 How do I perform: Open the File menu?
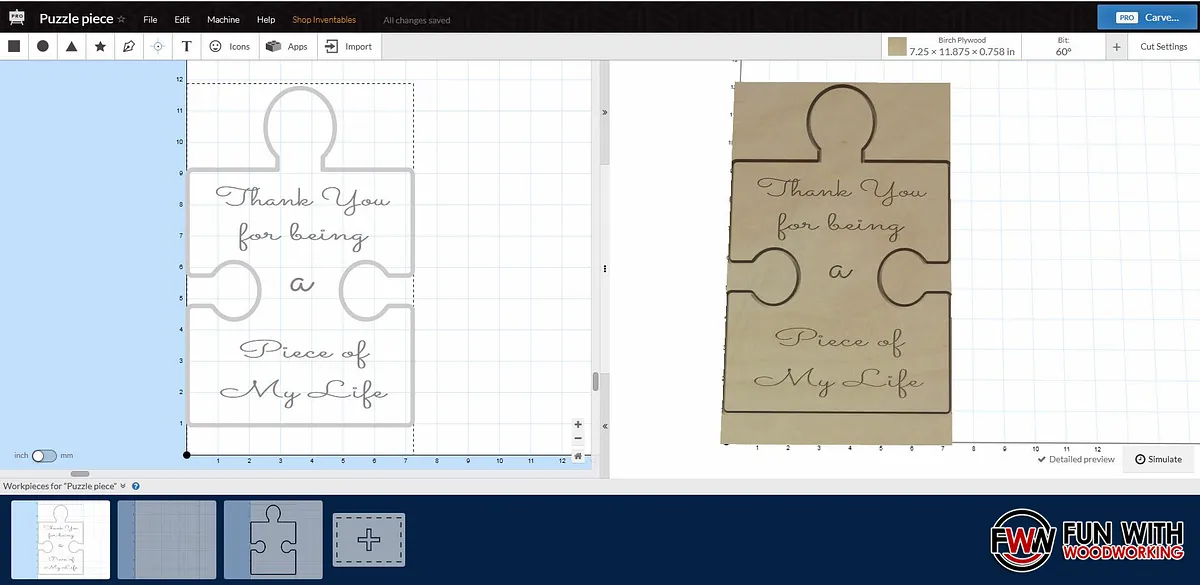150,19
